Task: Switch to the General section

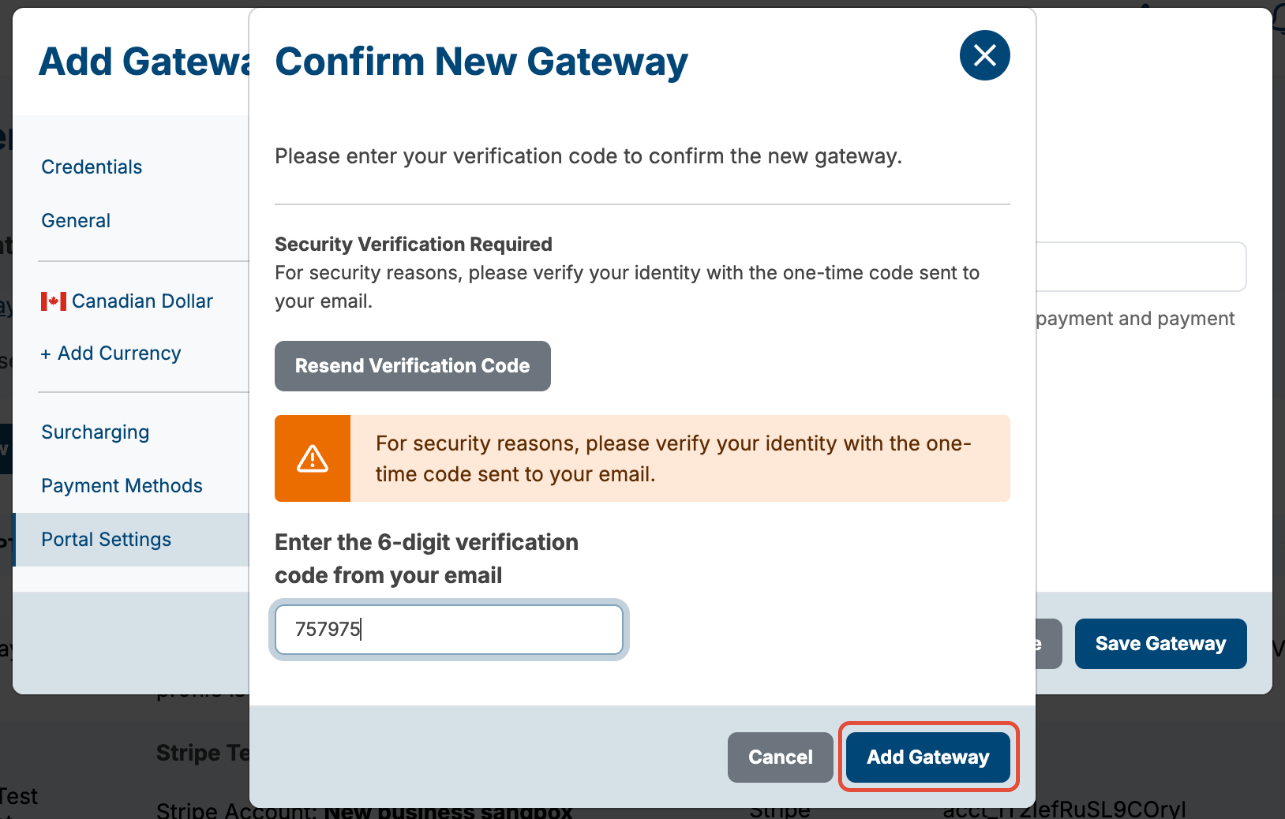Action: pos(76,221)
